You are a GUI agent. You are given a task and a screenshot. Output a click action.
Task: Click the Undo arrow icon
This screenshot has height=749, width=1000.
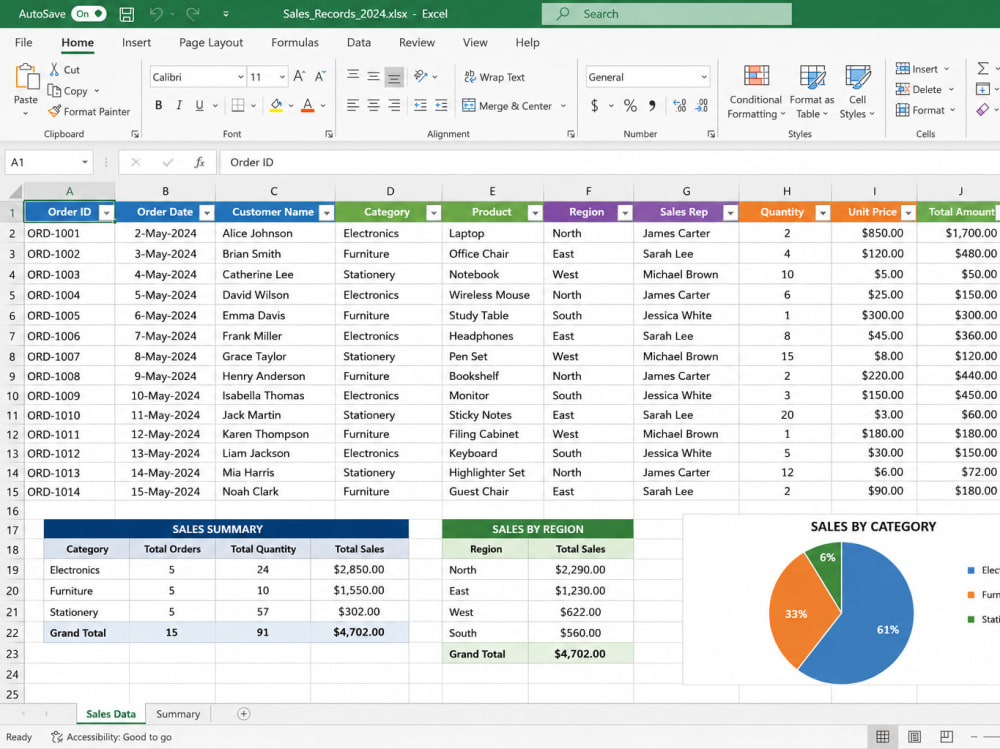pos(156,13)
